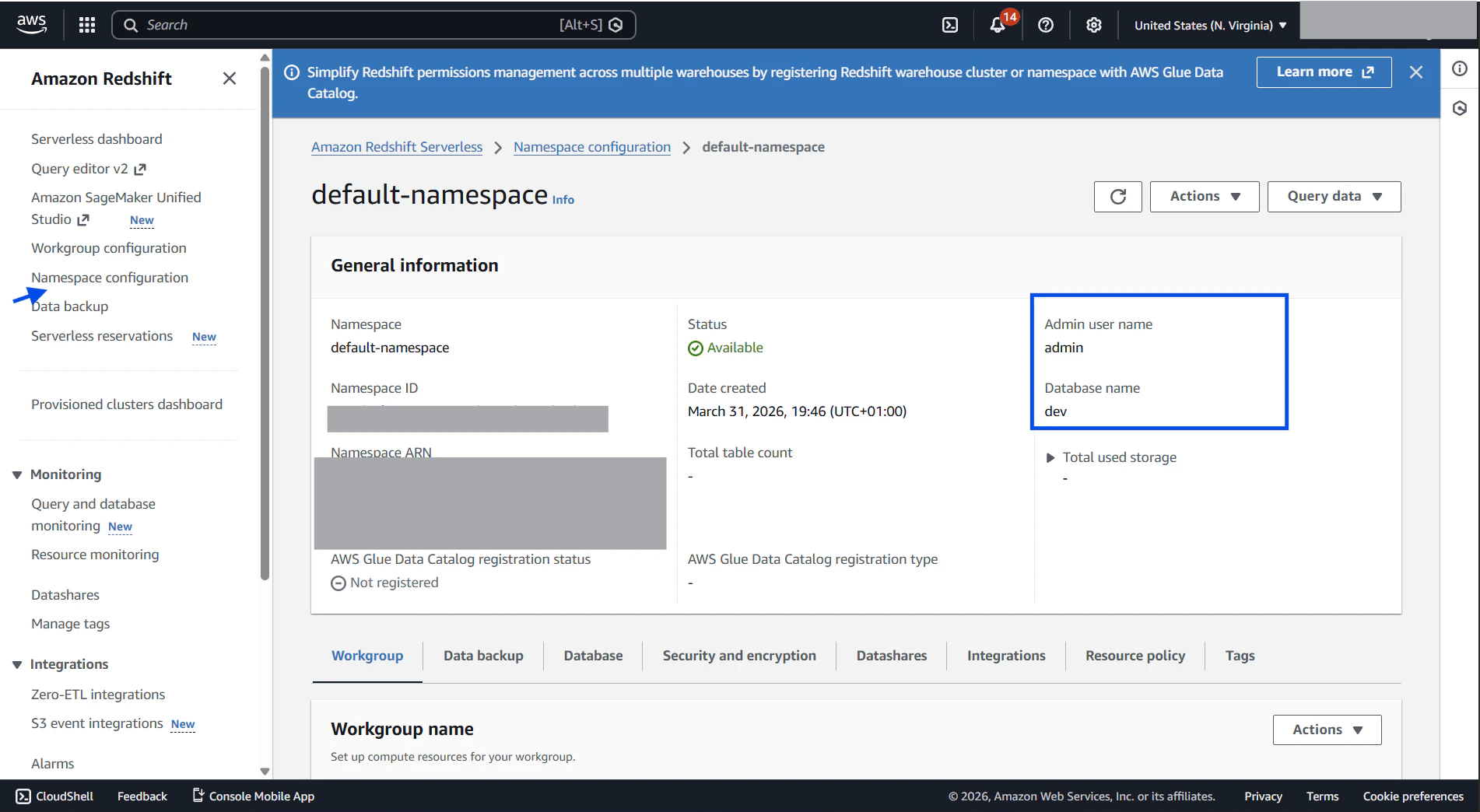Open Zero-ETL integrations in sidebar
Viewport: 1480px width, 812px height.
(98, 695)
